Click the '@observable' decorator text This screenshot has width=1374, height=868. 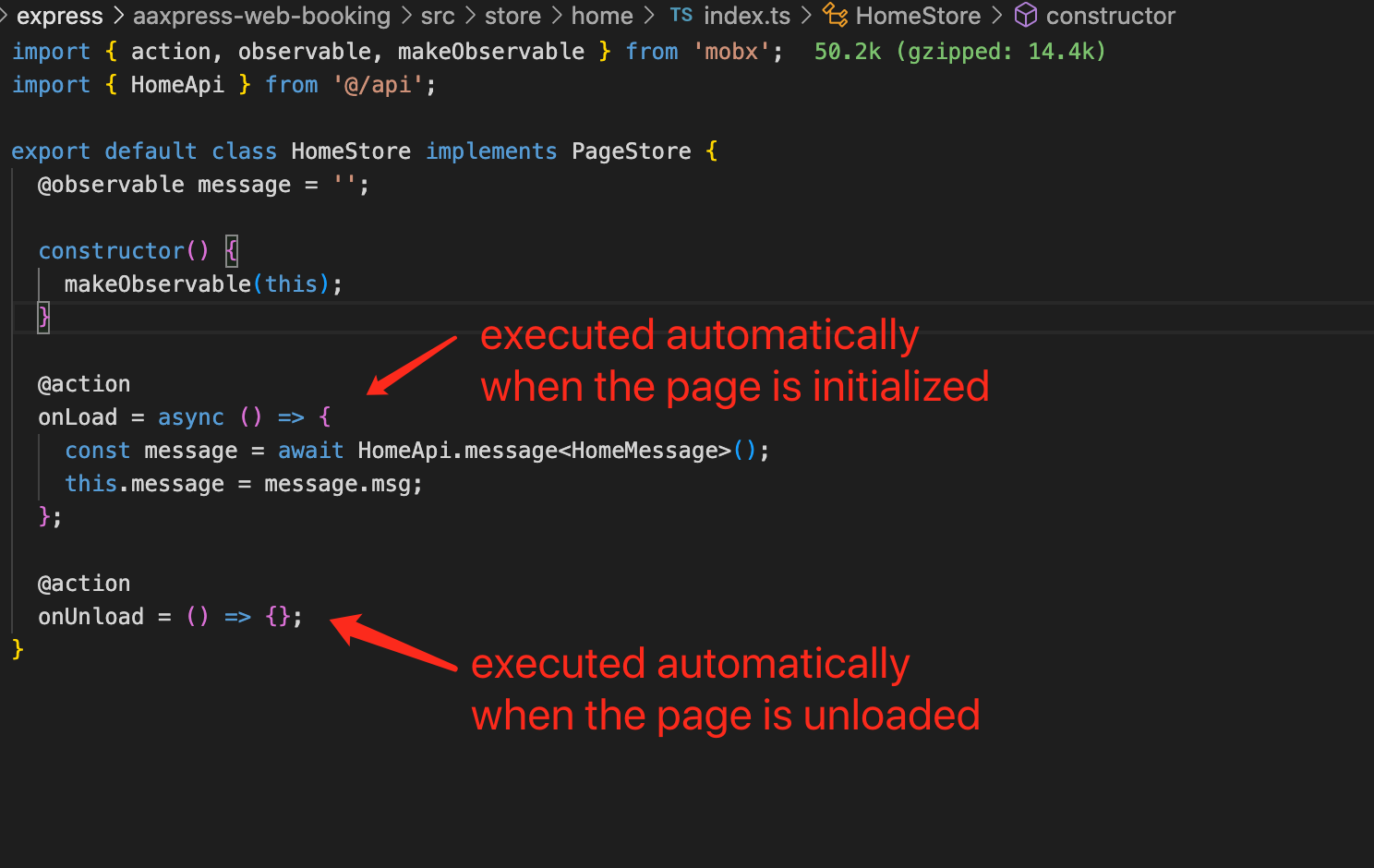tap(111, 185)
